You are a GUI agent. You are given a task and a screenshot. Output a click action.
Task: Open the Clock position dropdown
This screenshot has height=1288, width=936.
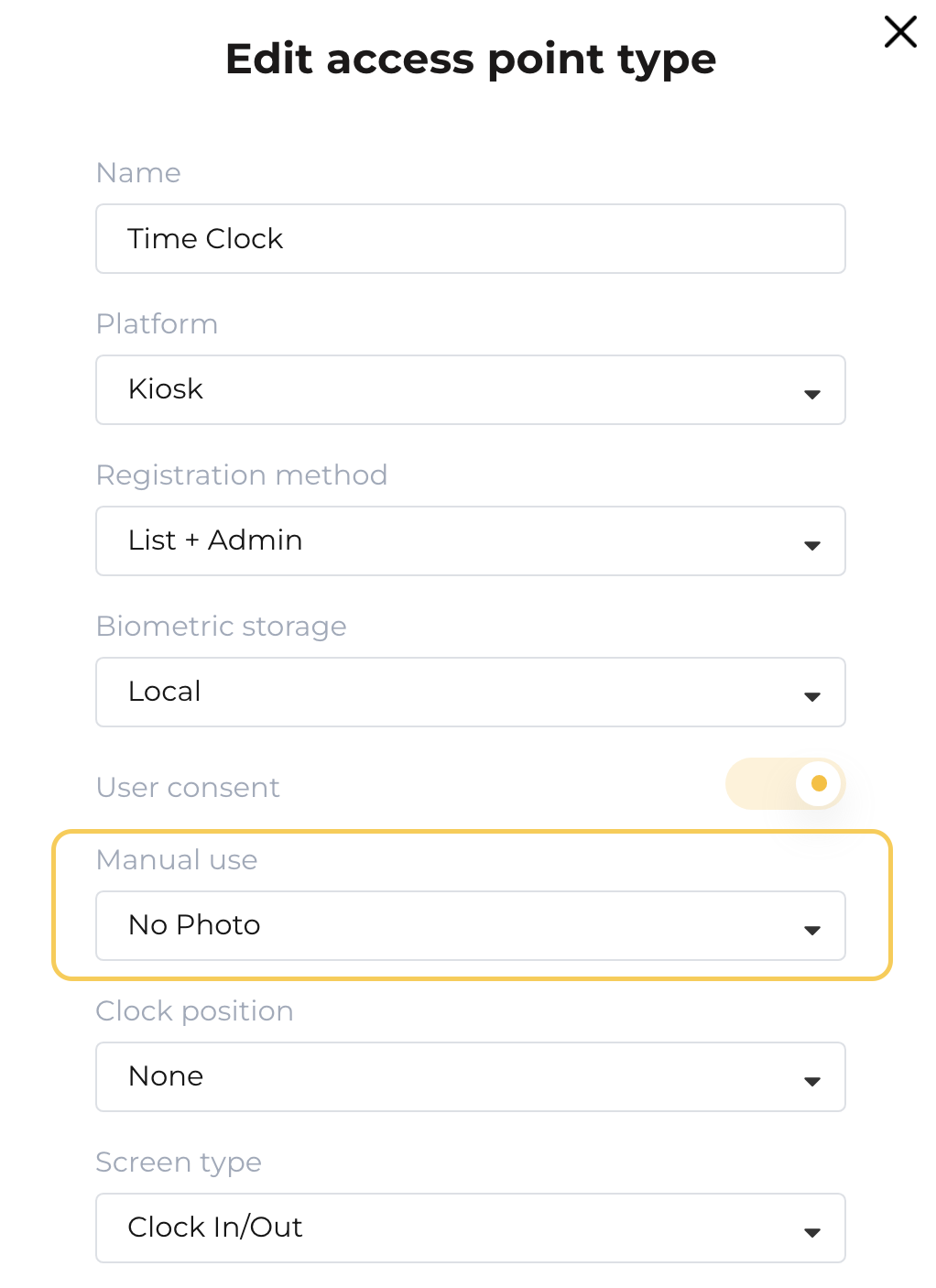470,1076
